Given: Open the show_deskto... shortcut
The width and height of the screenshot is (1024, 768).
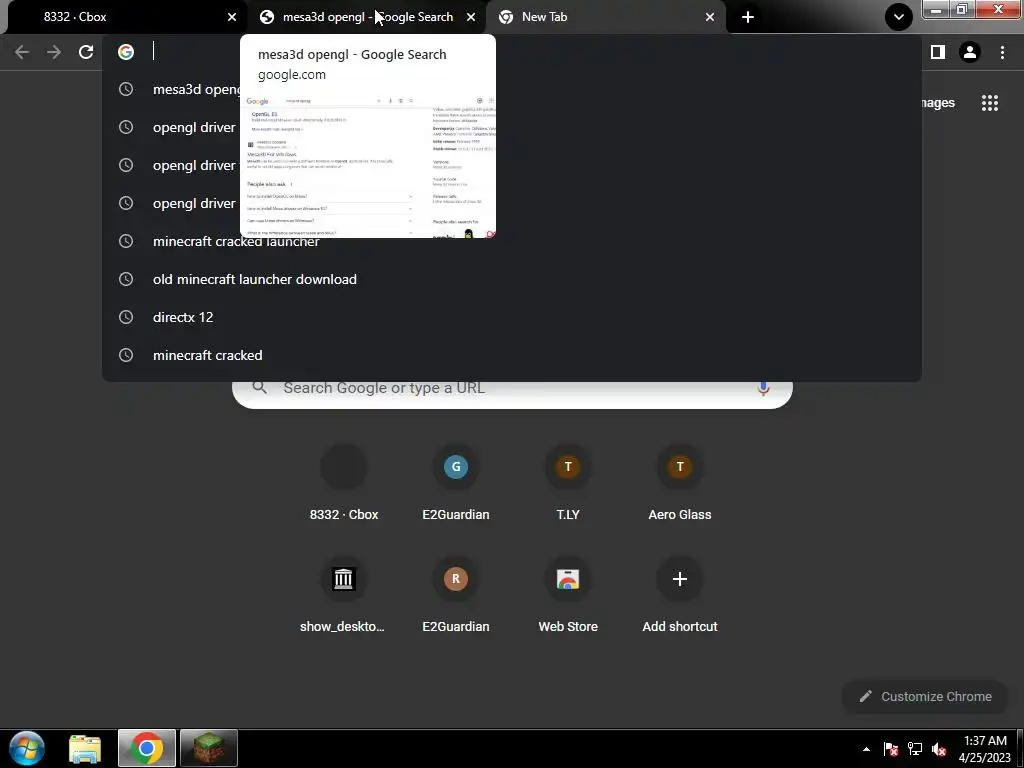Looking at the screenshot, I should click(344, 596).
